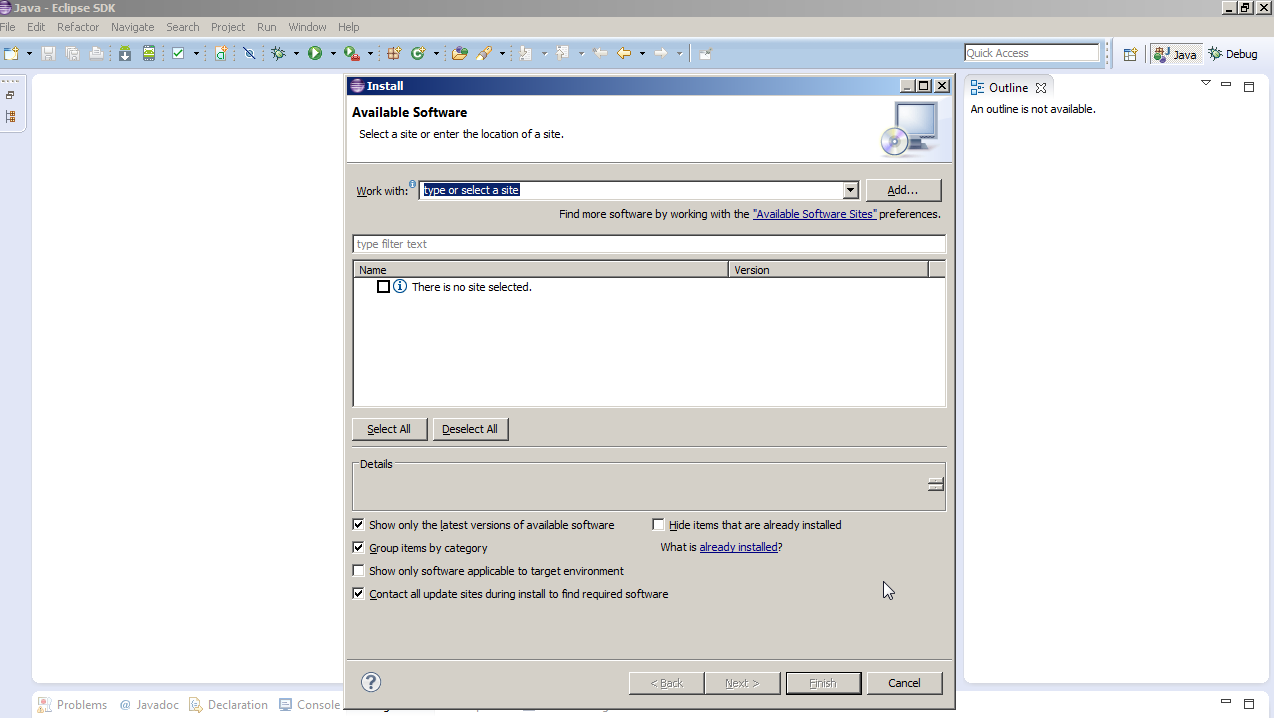Click the Next Annotation toolbar icon
The height and width of the screenshot is (718, 1274).
tap(526, 53)
